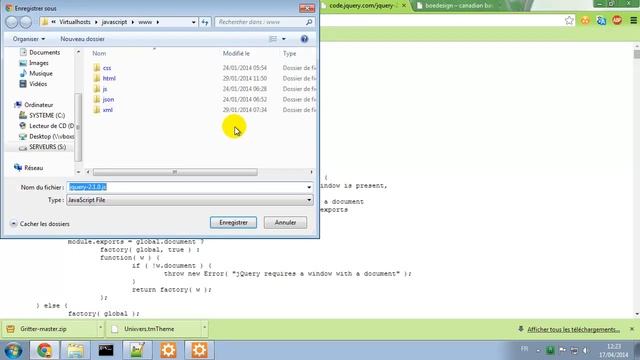Click javascript in the breadcrumb path

pyautogui.click(x=114, y=22)
